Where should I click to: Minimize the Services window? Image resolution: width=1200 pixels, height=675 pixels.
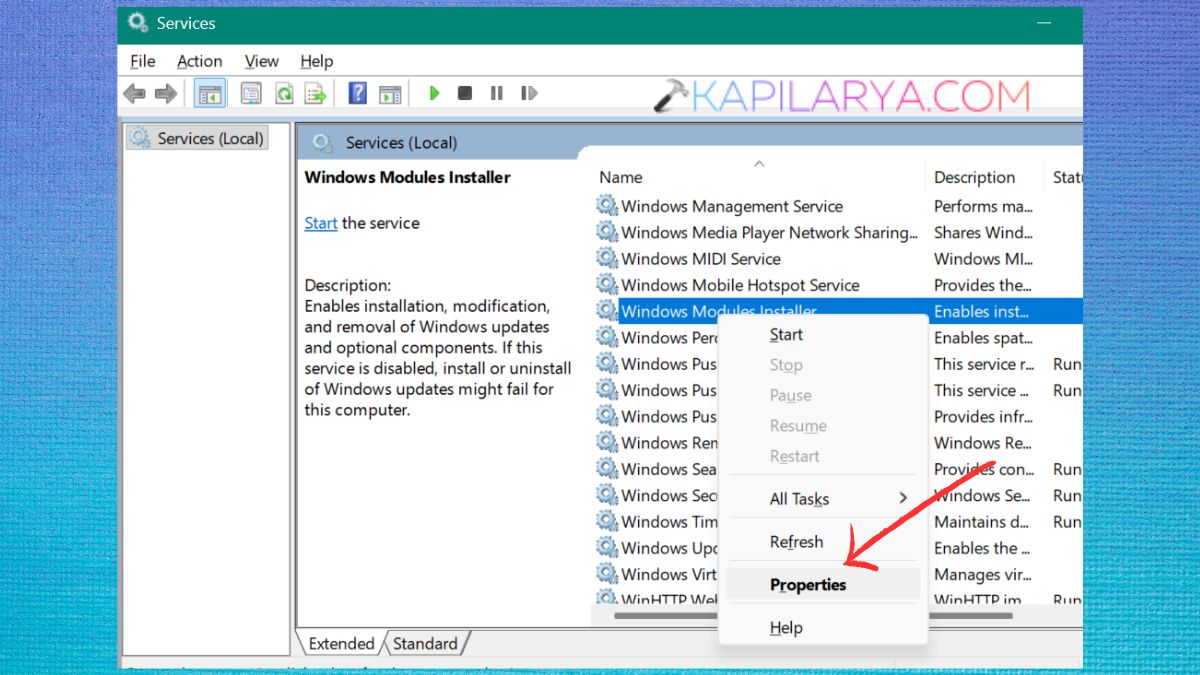tap(1044, 23)
